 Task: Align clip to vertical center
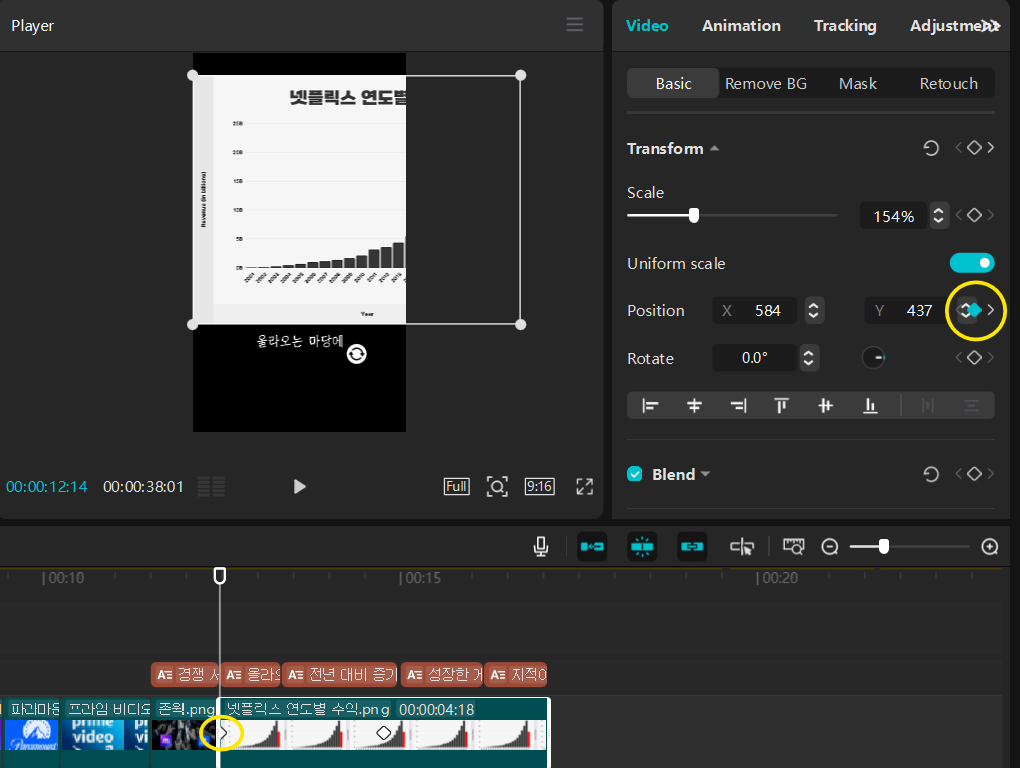coord(825,406)
